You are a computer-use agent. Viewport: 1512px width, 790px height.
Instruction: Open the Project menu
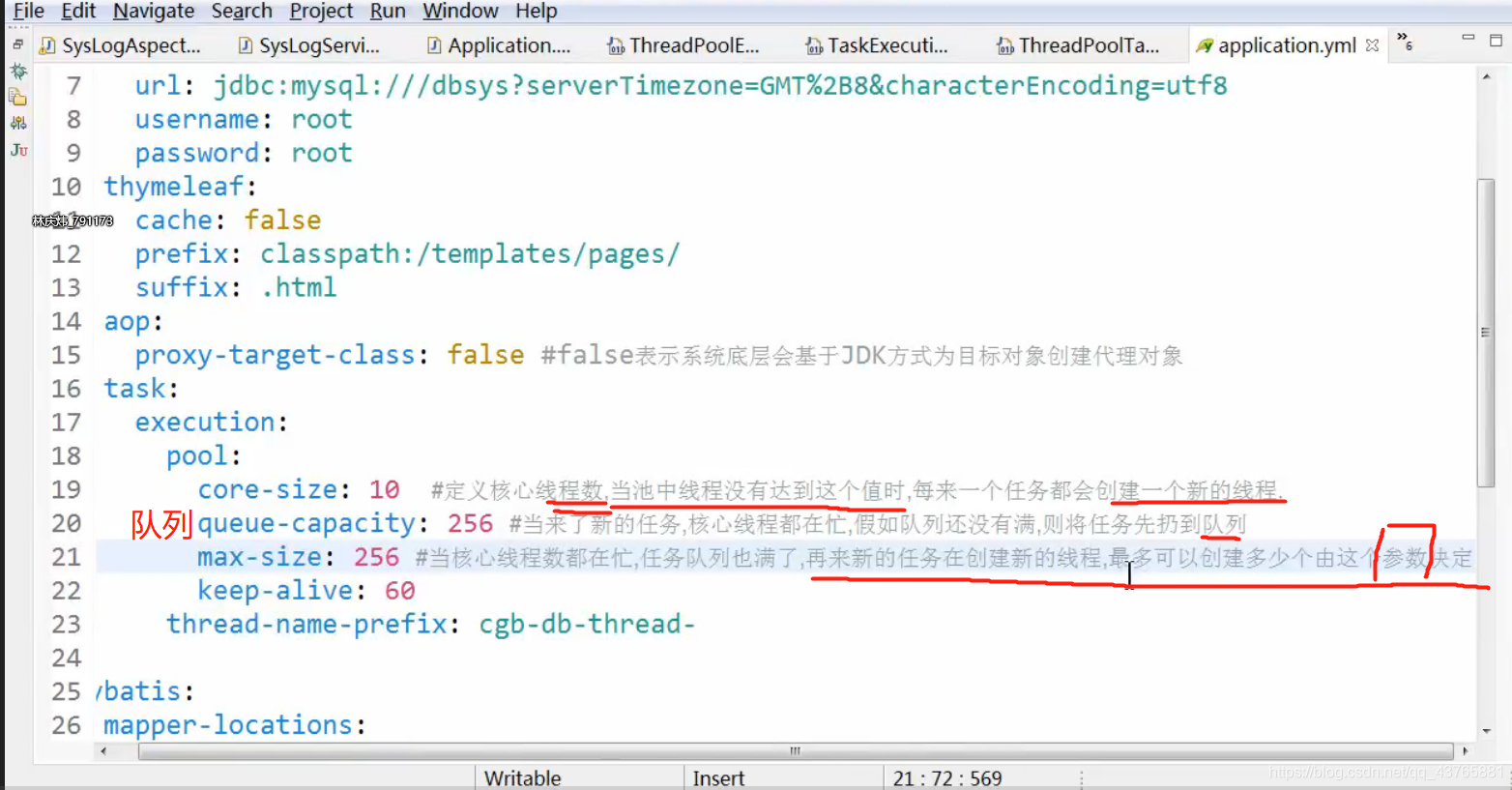(x=321, y=11)
